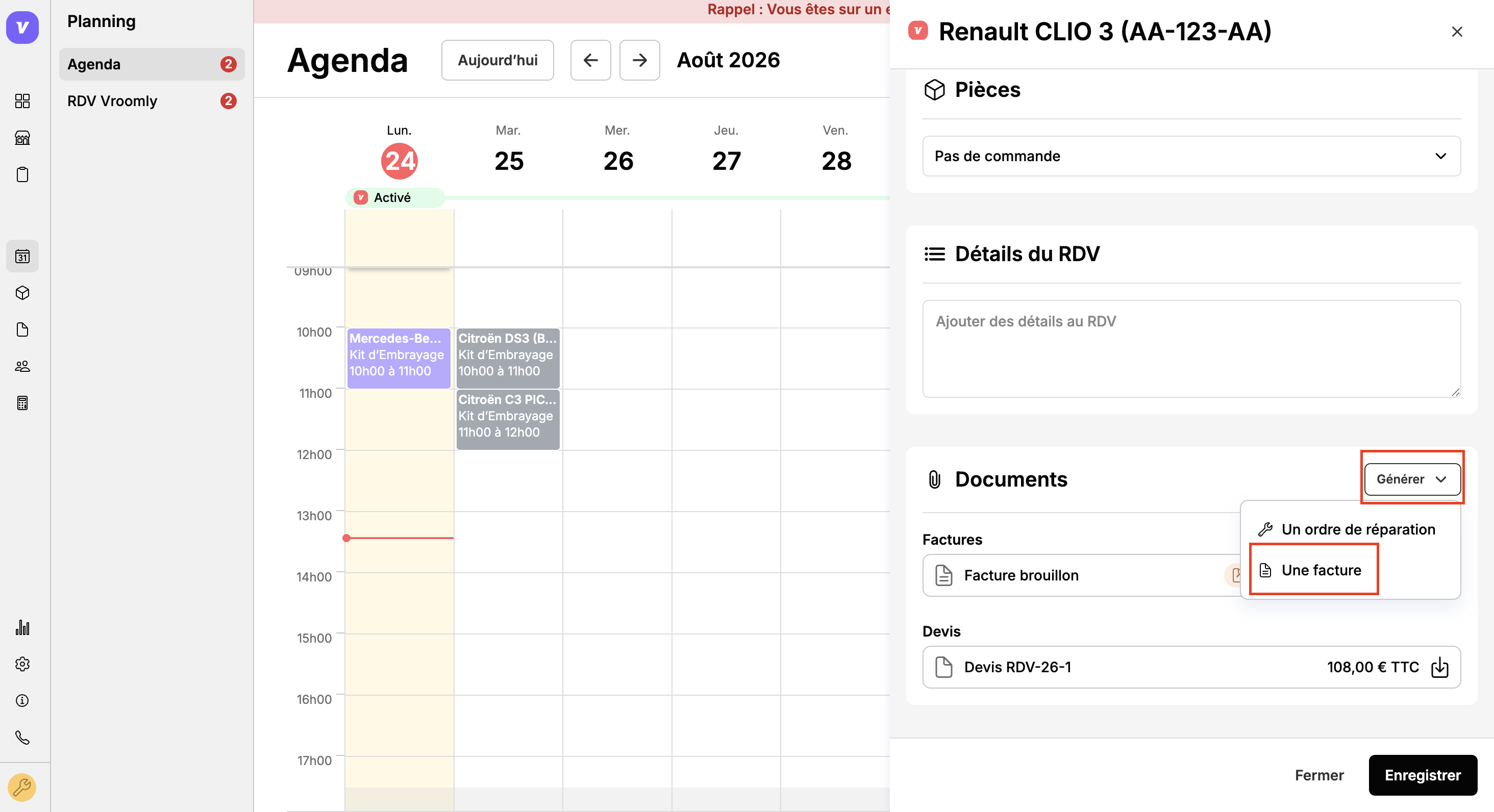Select the calendar planning icon in sidebar
Image resolution: width=1494 pixels, height=812 pixels.
[x=22, y=256]
